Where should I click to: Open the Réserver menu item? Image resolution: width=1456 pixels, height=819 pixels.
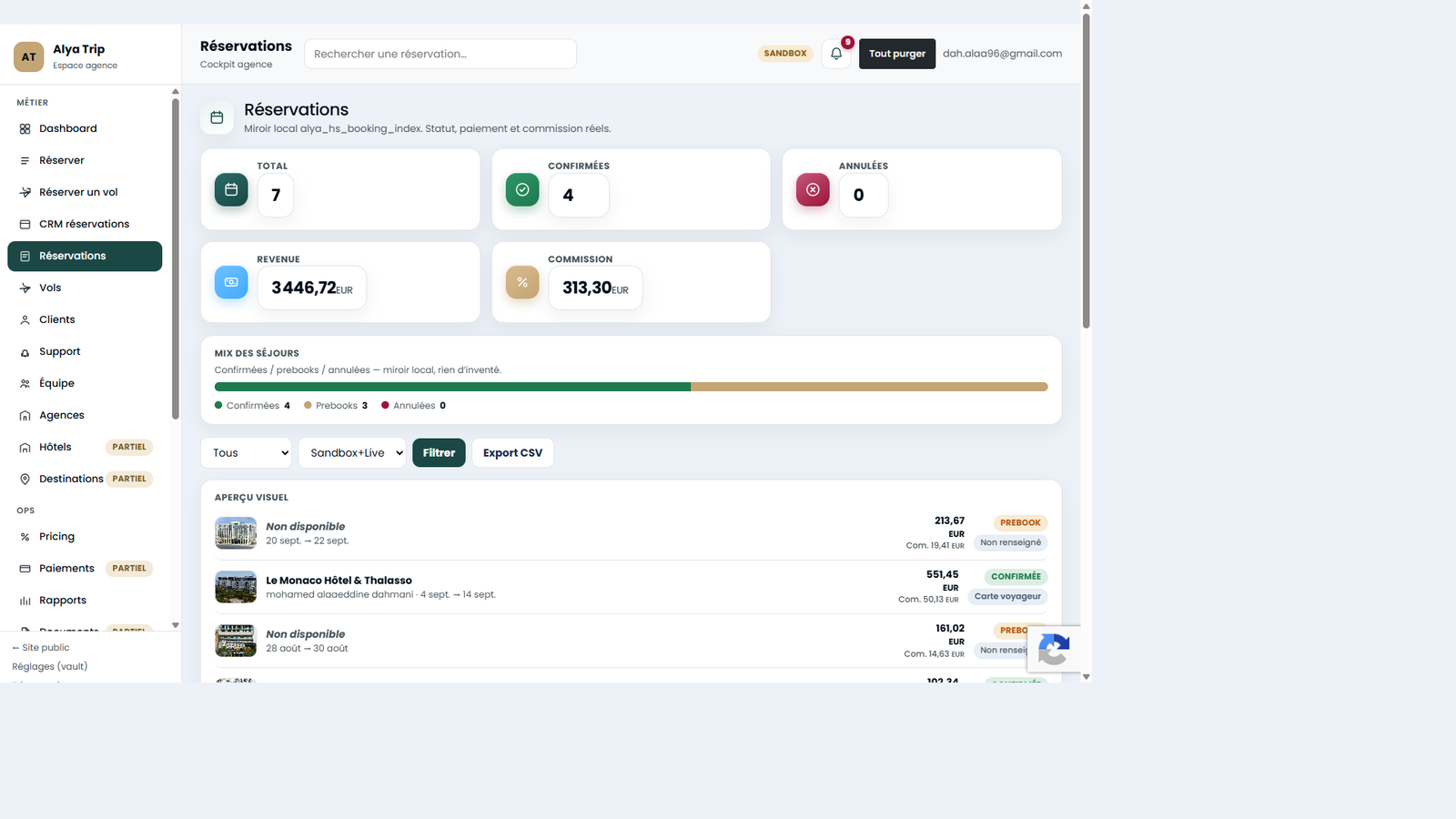click(85, 160)
